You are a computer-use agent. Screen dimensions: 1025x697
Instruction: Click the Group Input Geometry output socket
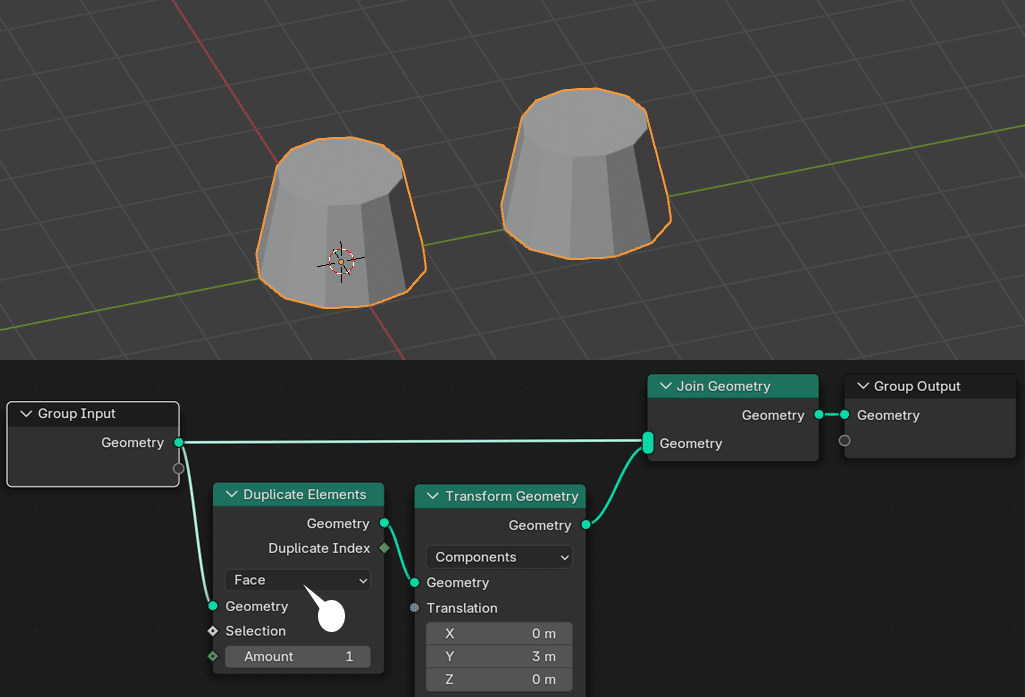(x=179, y=442)
